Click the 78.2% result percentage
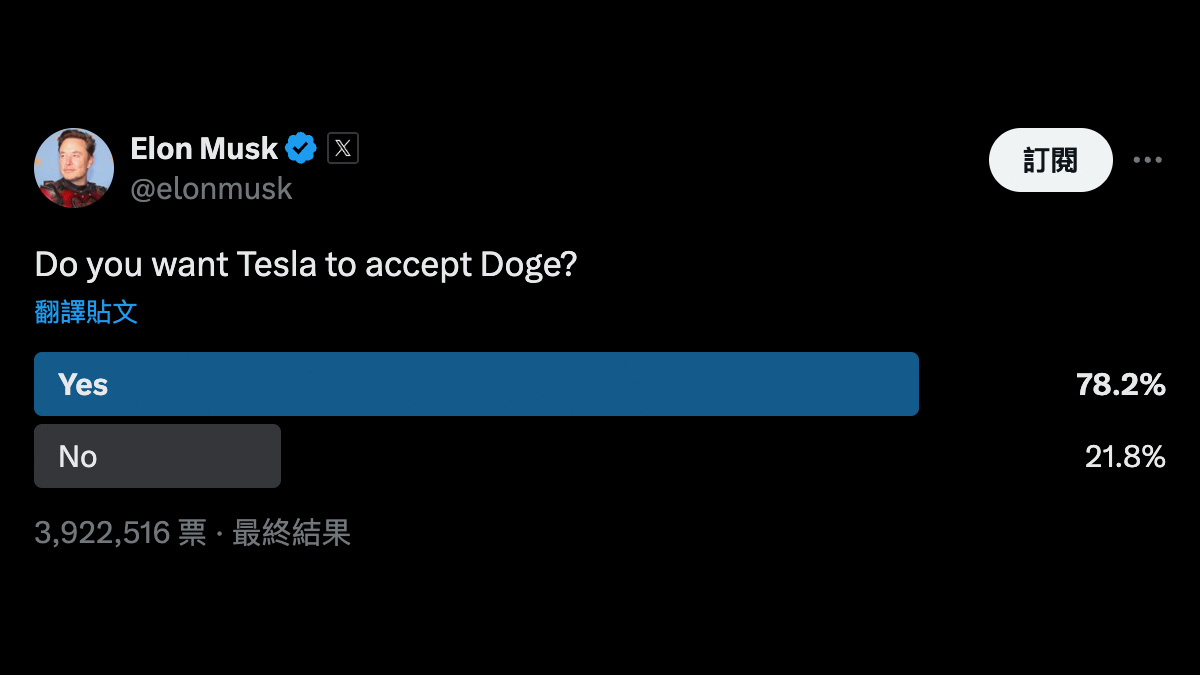The height and width of the screenshot is (675, 1200). (1121, 384)
